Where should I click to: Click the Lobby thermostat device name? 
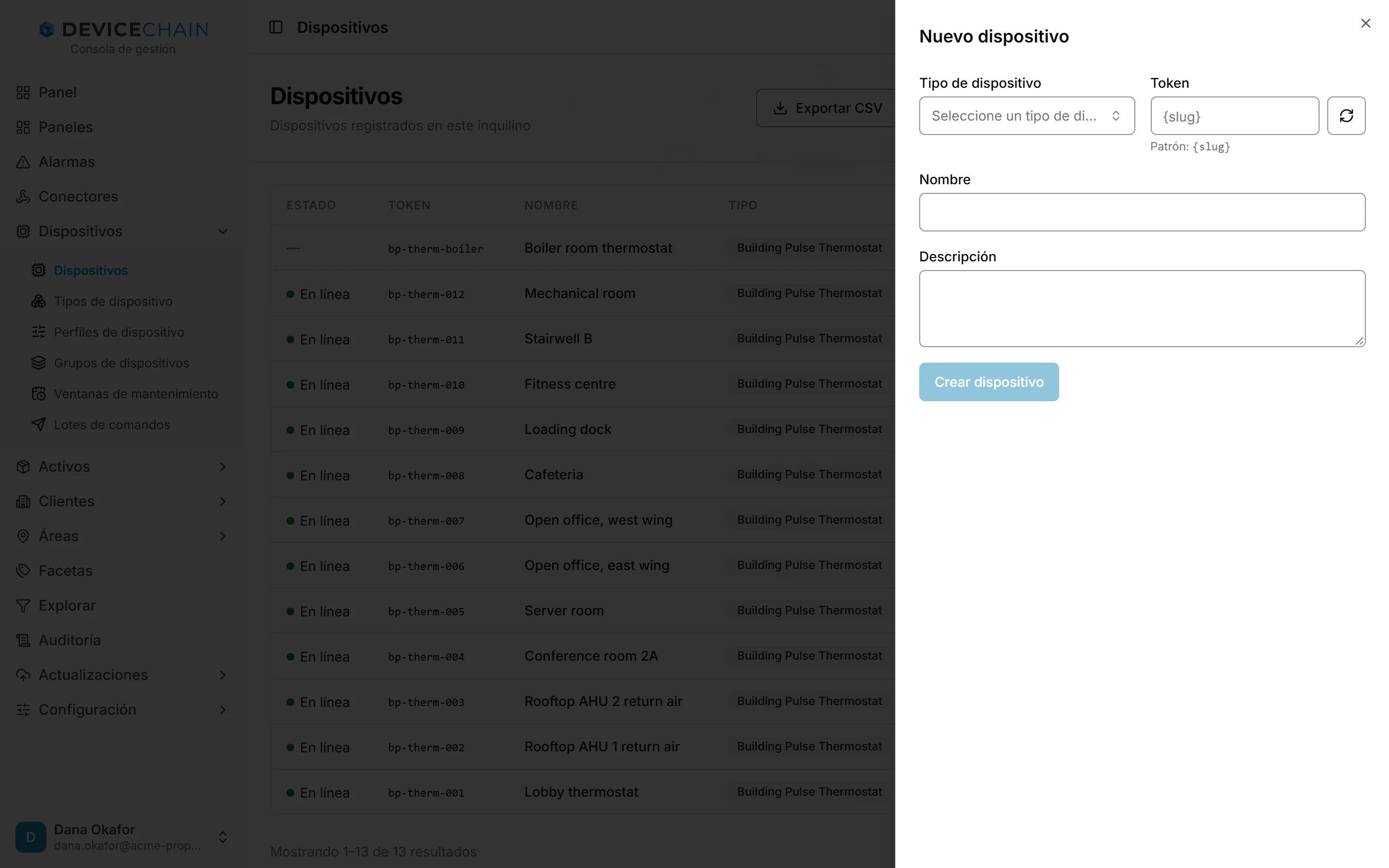581,792
